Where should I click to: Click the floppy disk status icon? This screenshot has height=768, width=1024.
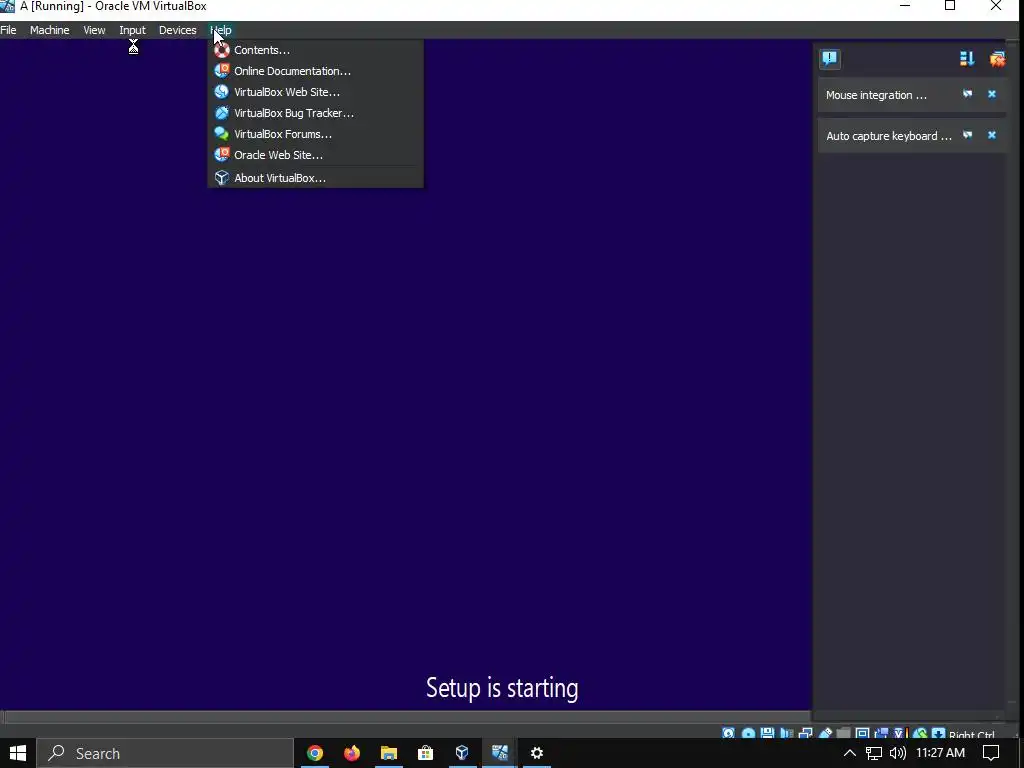pos(767,733)
